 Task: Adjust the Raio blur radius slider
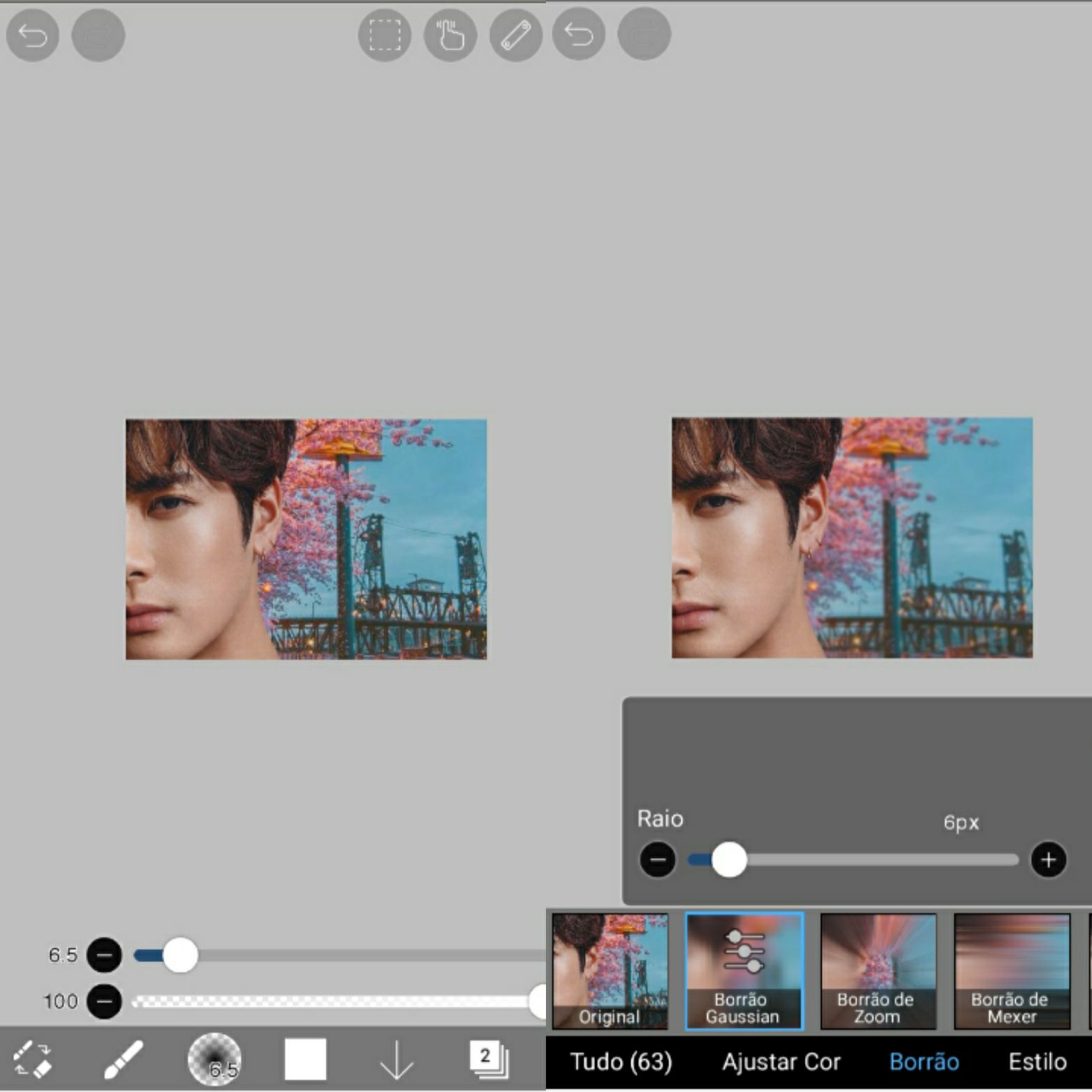point(853,859)
